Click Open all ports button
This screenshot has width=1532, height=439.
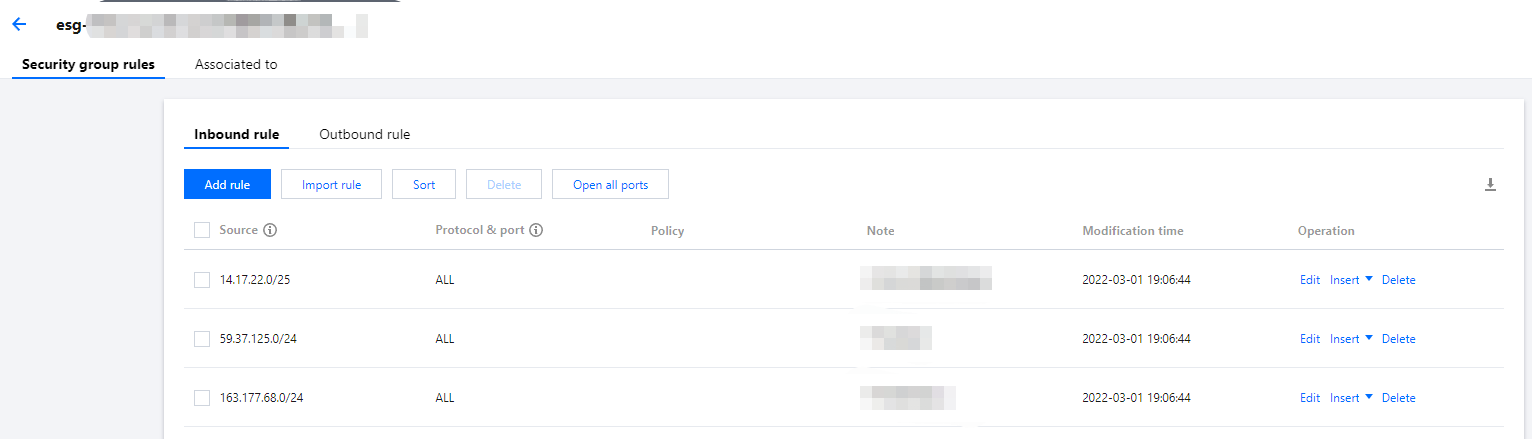610,185
